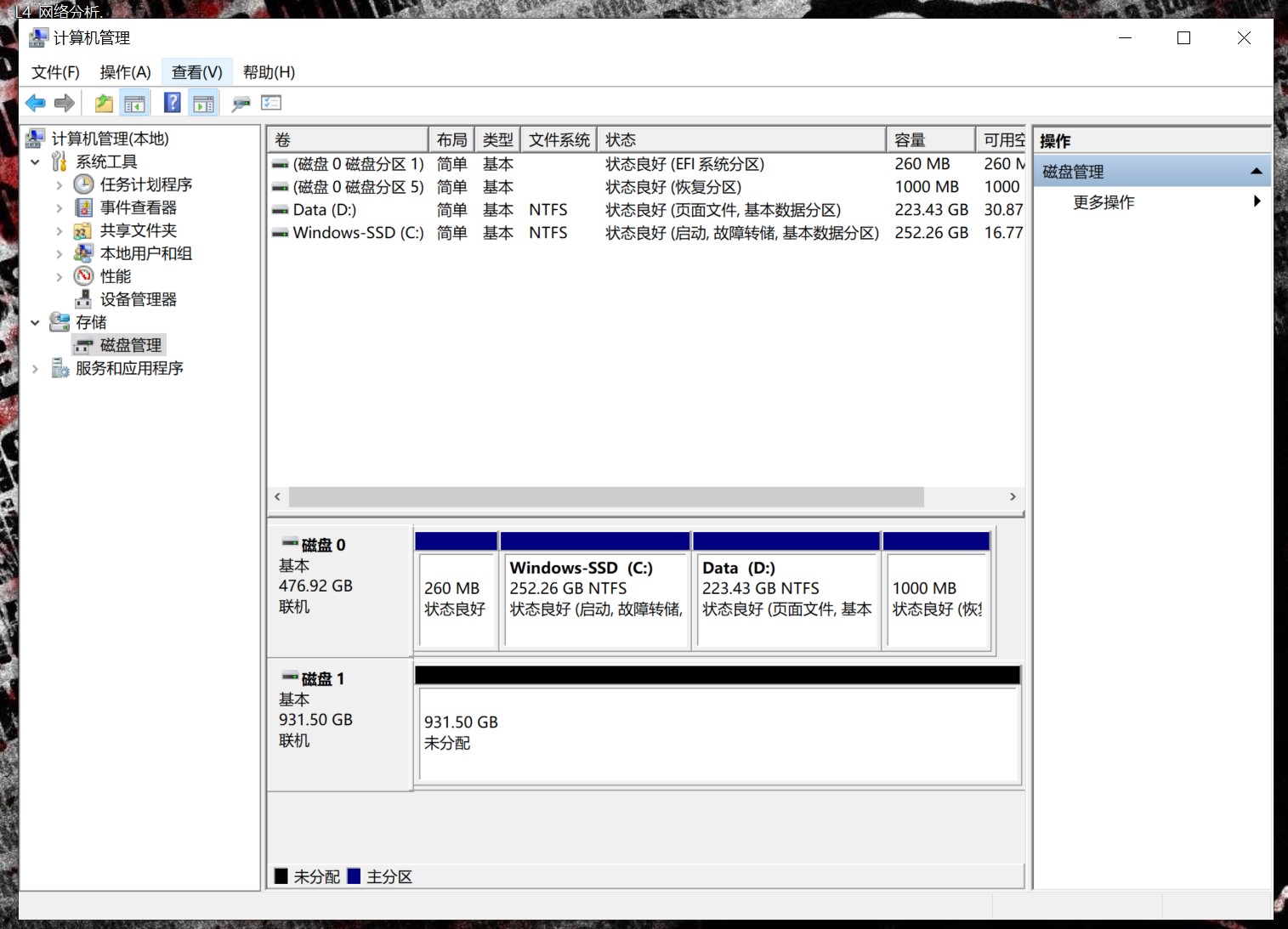Open the Action (操作) menu
Viewport: 1288px width, 929px height.
(x=125, y=72)
